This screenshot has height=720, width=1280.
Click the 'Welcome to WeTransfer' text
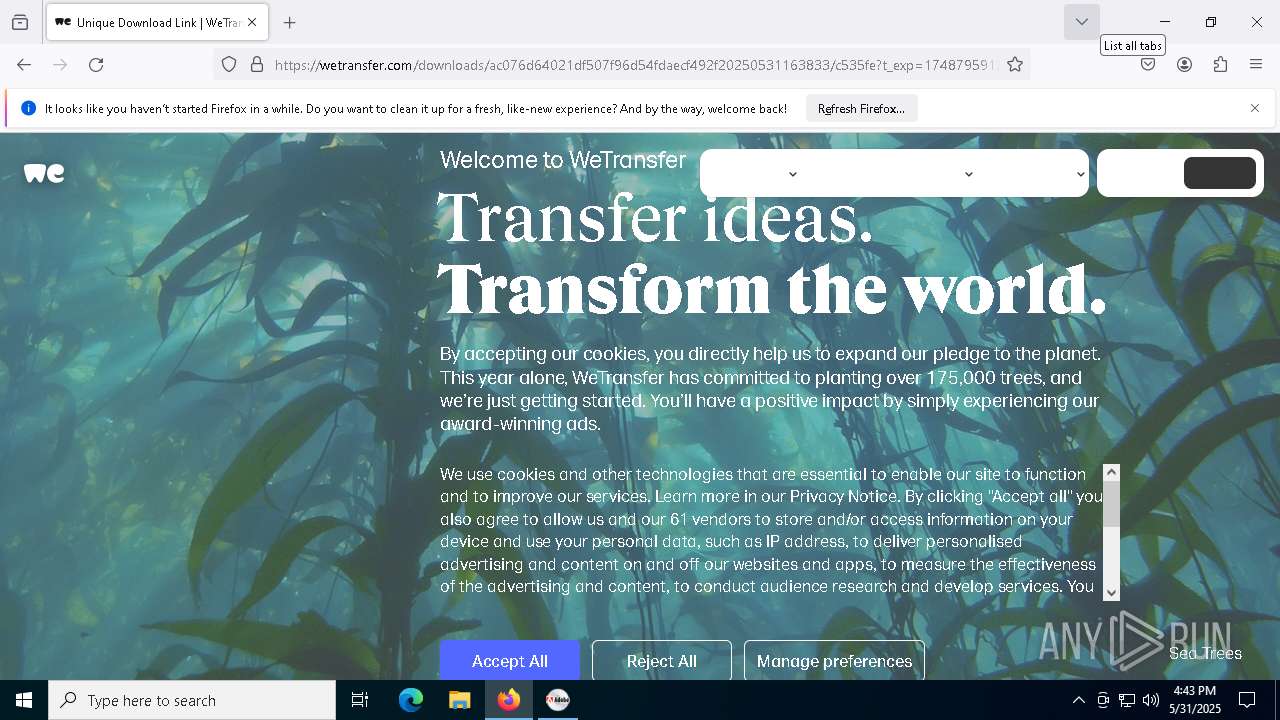[x=563, y=160]
